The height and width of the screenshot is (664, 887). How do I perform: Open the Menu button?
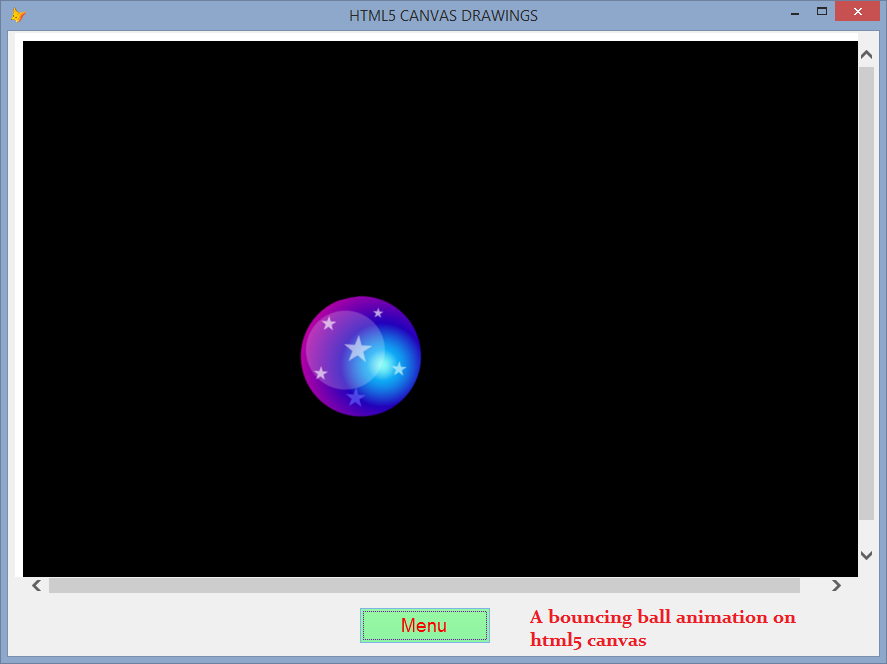click(x=424, y=625)
